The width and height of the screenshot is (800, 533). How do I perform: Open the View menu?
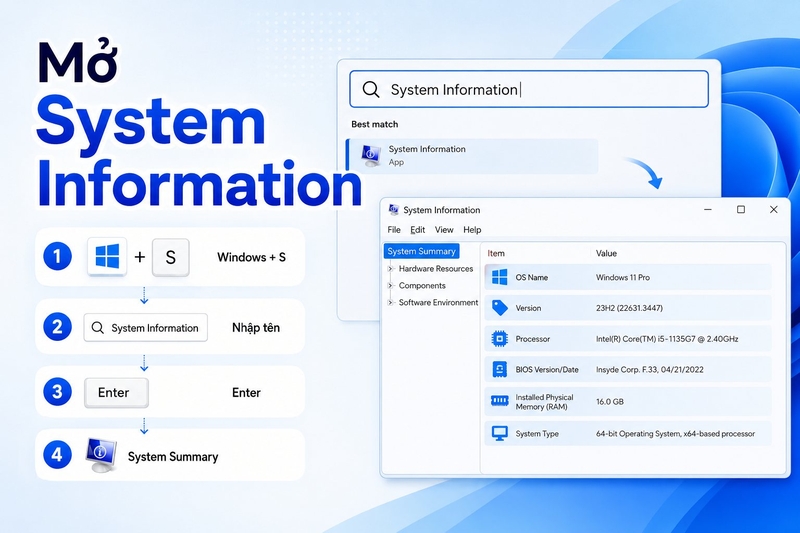444,230
